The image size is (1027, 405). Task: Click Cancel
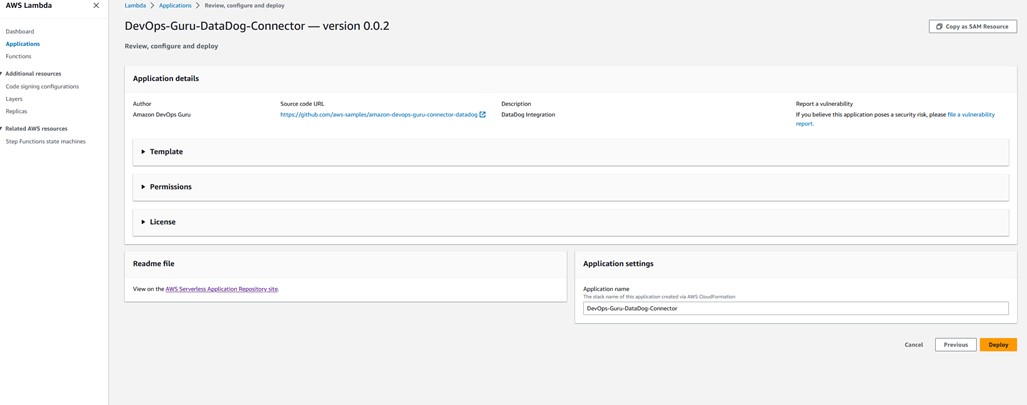point(914,345)
